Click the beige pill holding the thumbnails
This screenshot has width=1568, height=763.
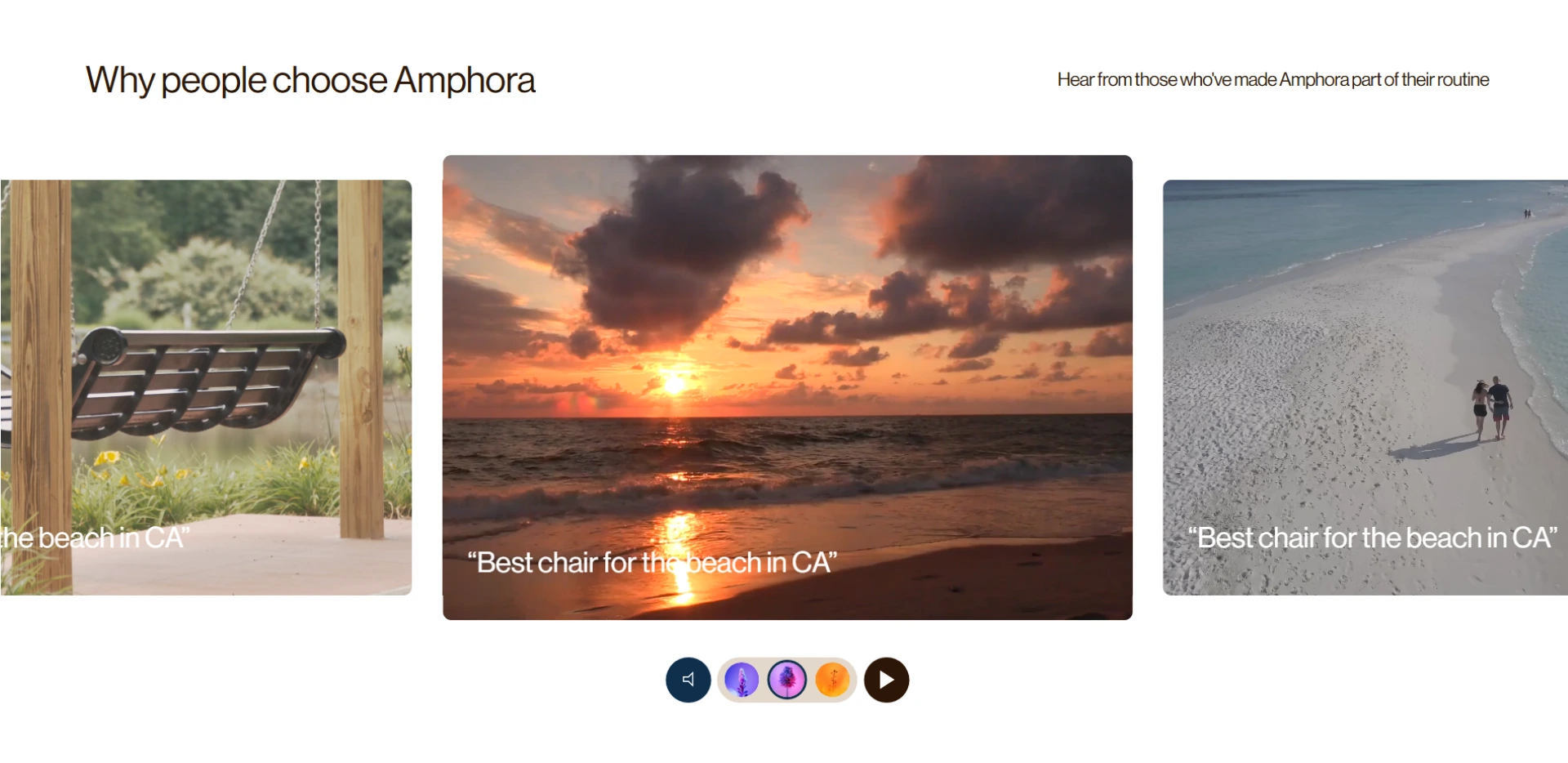[x=787, y=680]
